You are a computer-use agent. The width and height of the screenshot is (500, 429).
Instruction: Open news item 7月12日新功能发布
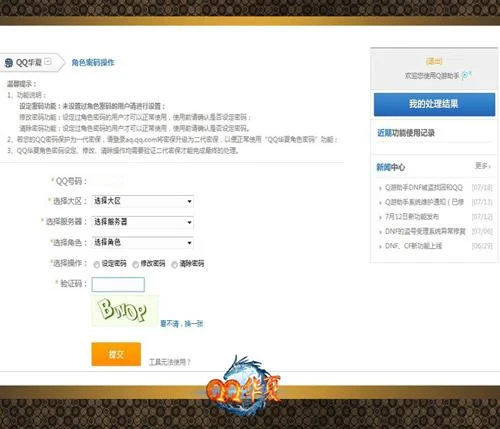click(x=412, y=217)
